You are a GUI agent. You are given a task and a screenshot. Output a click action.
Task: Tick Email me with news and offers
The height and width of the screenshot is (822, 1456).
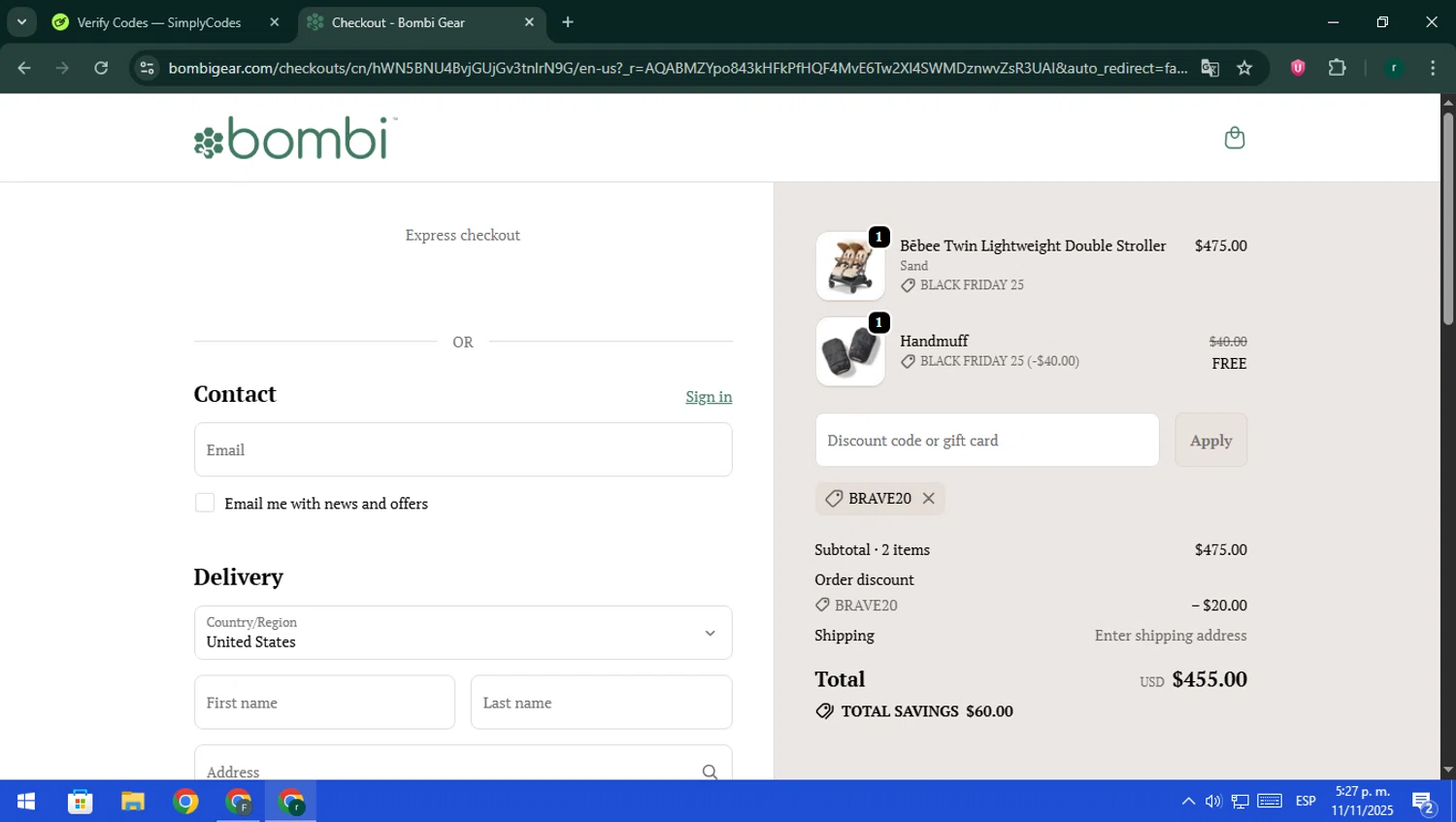(205, 503)
